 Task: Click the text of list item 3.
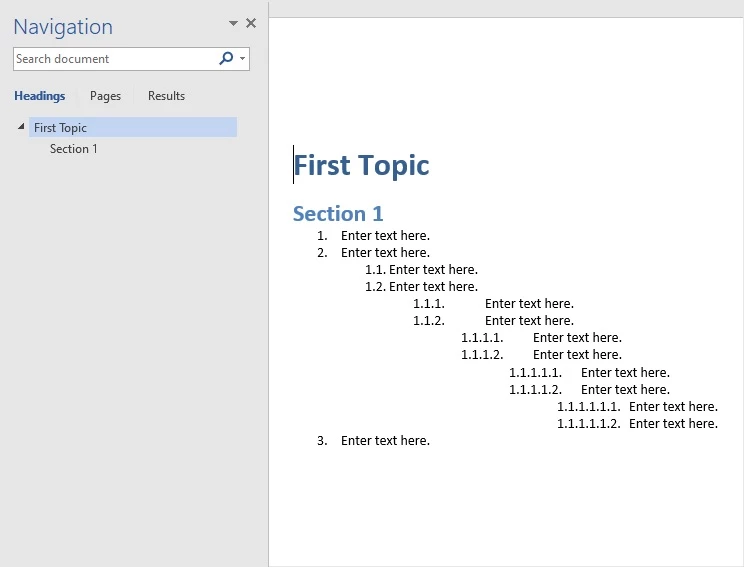click(x=385, y=441)
